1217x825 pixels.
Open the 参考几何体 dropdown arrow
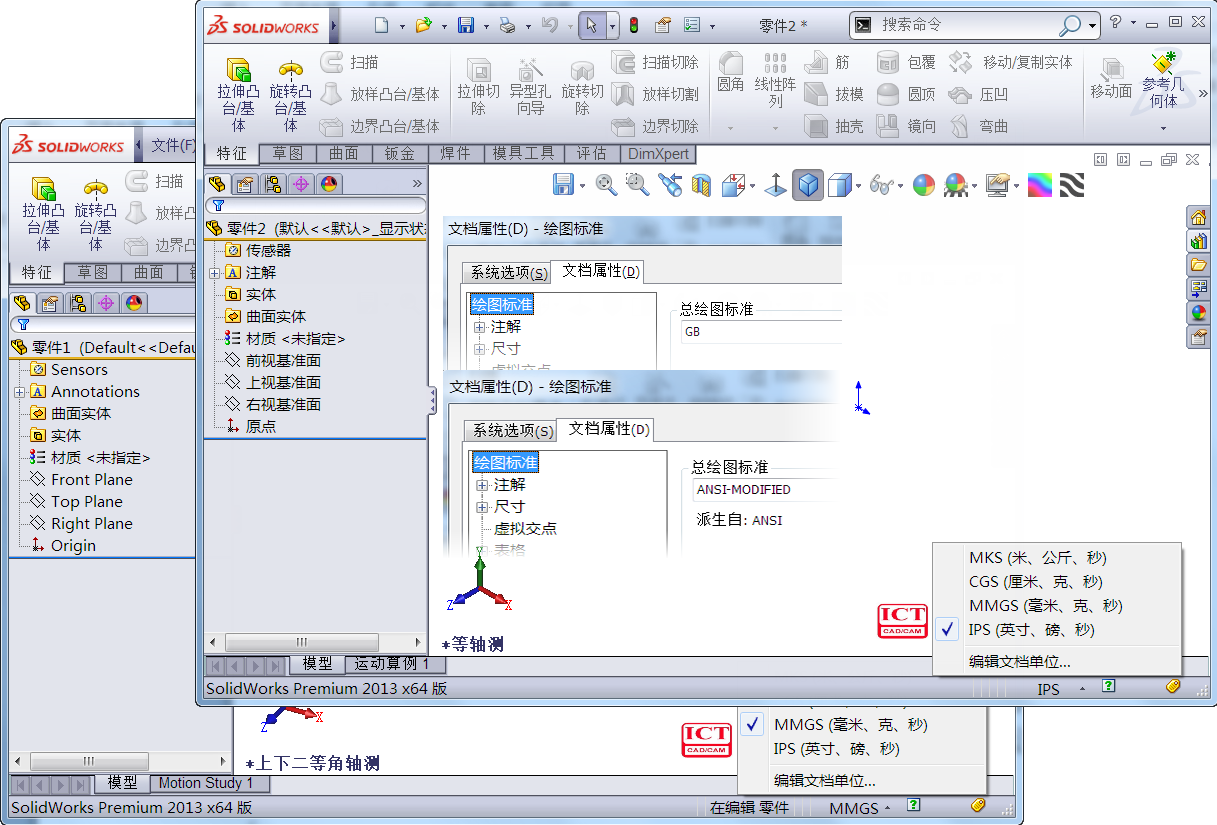point(1163,128)
